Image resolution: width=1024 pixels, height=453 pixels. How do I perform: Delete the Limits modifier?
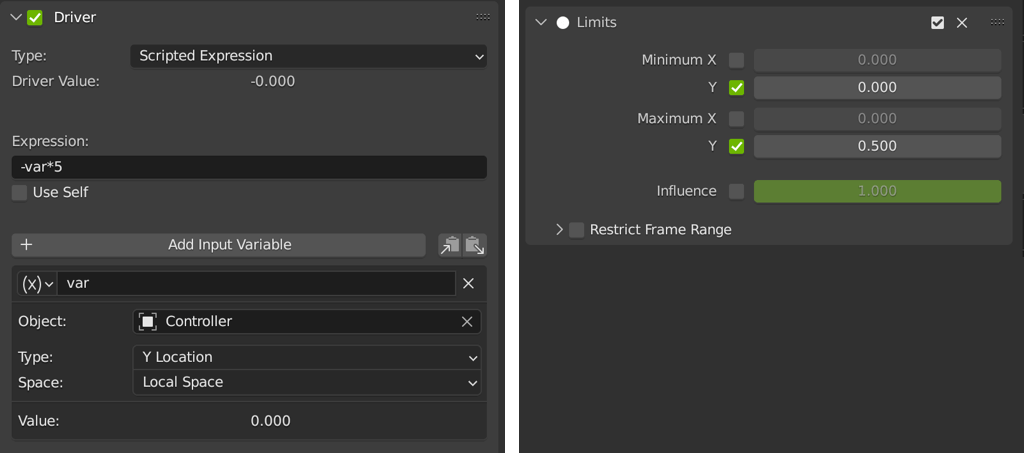962,23
